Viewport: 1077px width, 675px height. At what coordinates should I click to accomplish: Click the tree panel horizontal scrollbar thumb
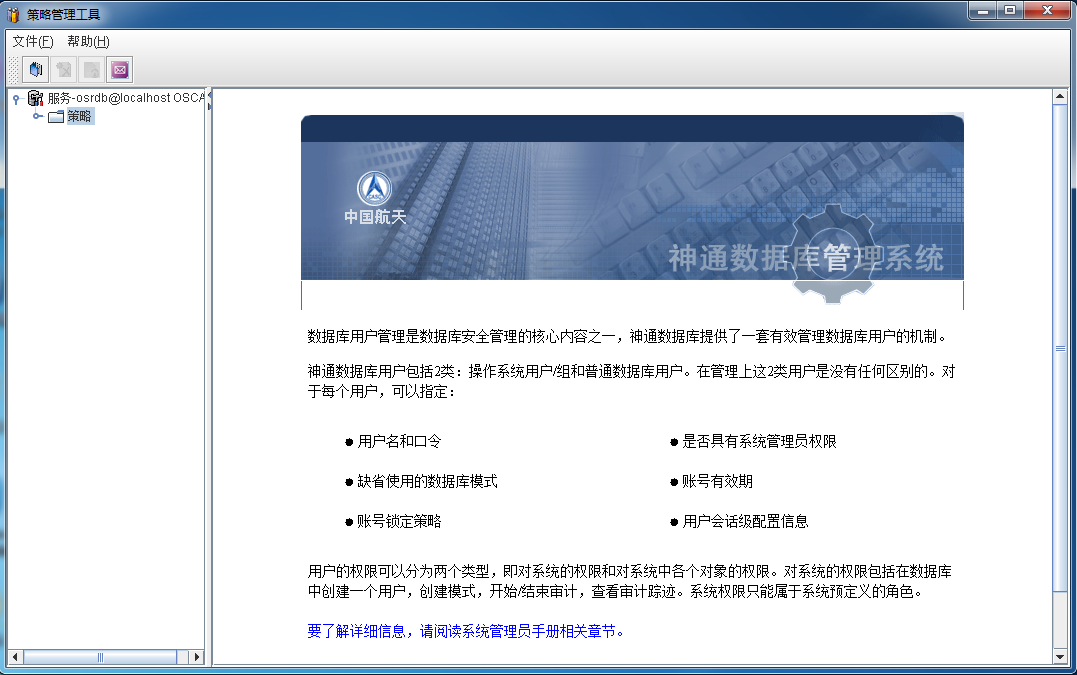tap(99, 657)
